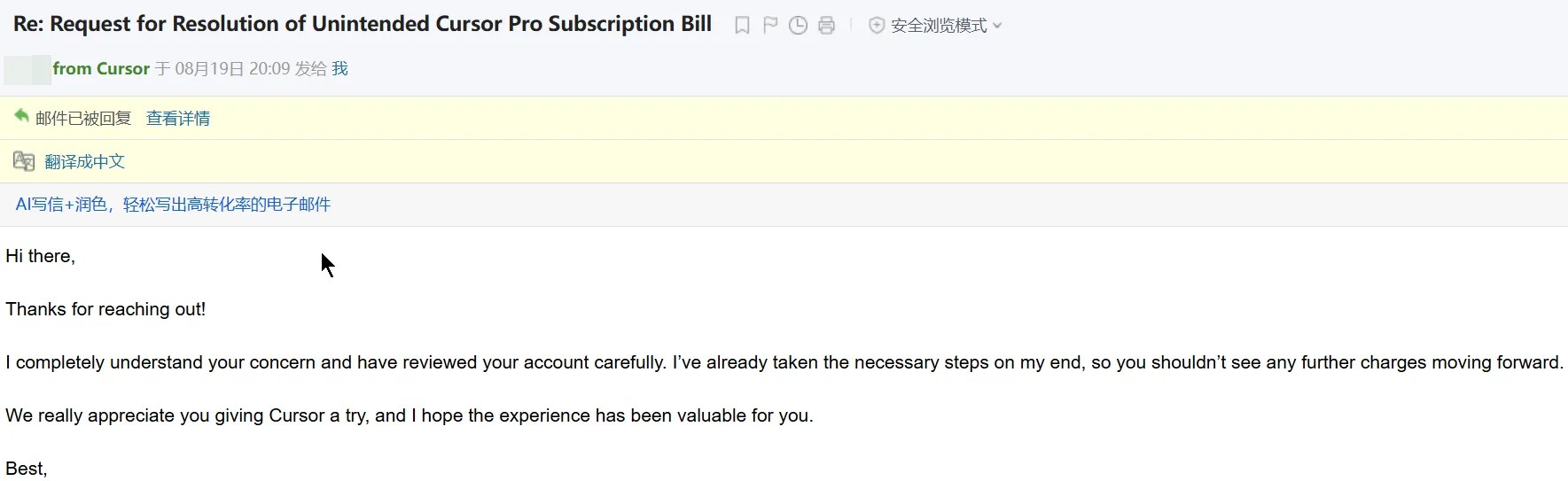The image size is (1568, 481).
Task: Bookmark this email with the bookmark icon
Action: tap(742, 26)
